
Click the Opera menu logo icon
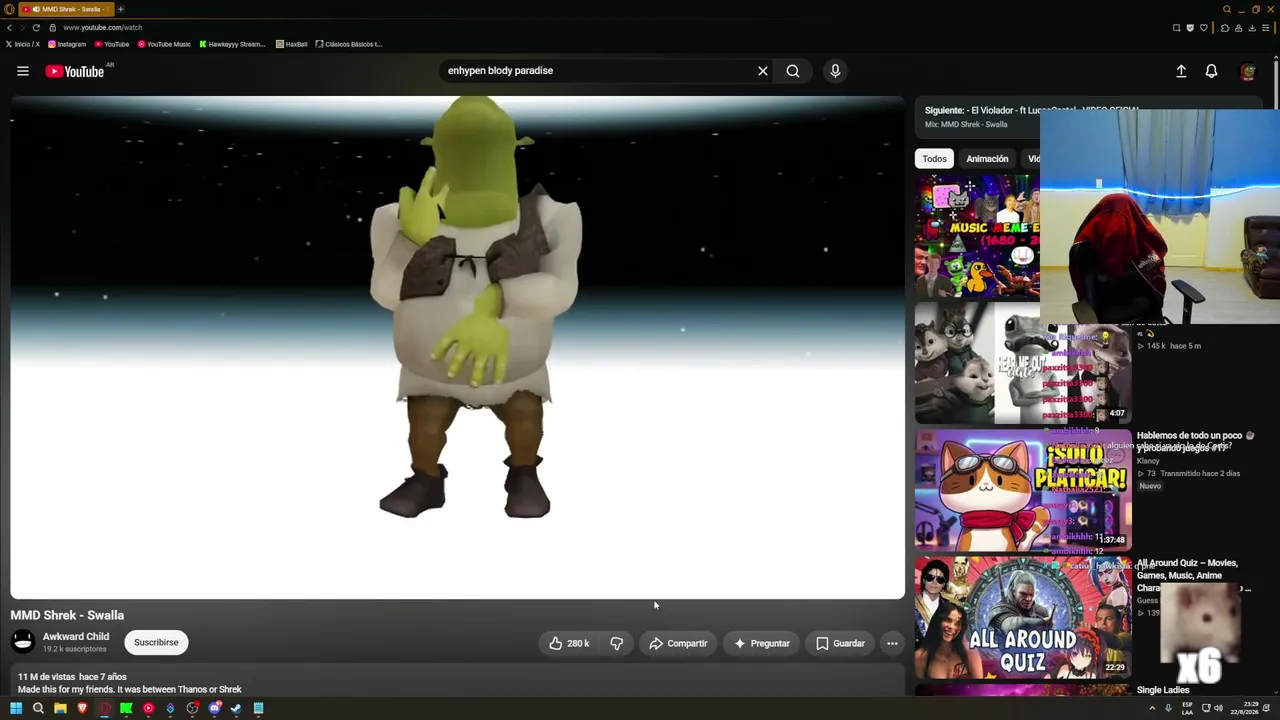pyautogui.click(x=9, y=9)
